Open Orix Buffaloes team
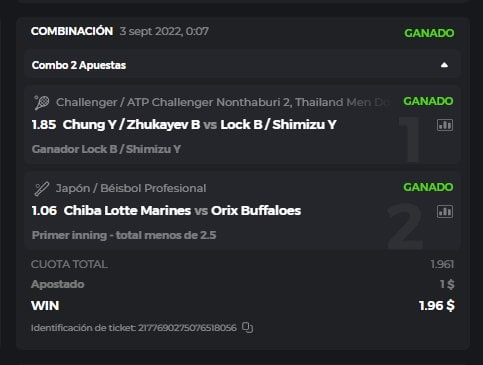The image size is (483, 365). pos(256,211)
